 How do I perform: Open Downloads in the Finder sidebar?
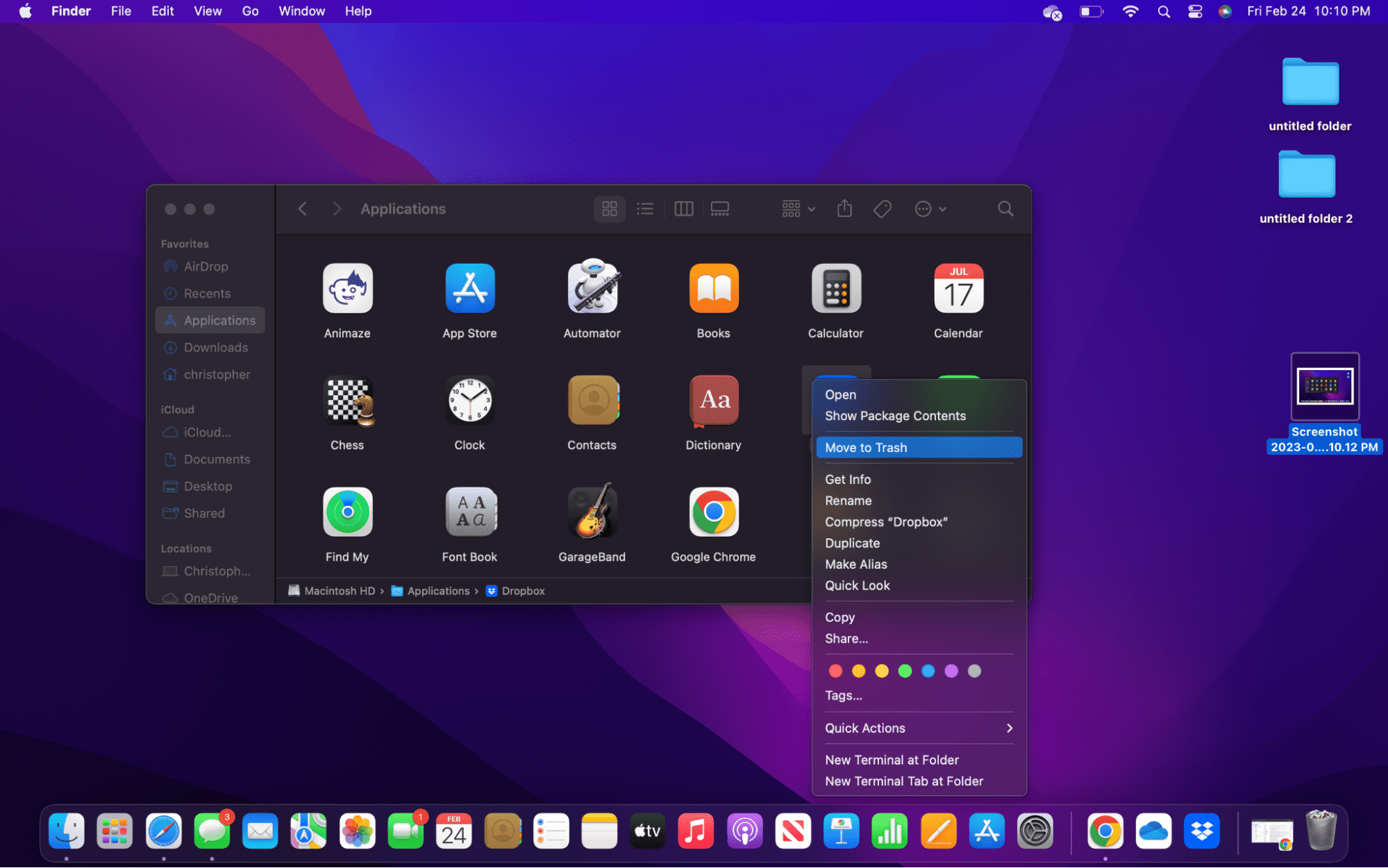tap(210, 347)
